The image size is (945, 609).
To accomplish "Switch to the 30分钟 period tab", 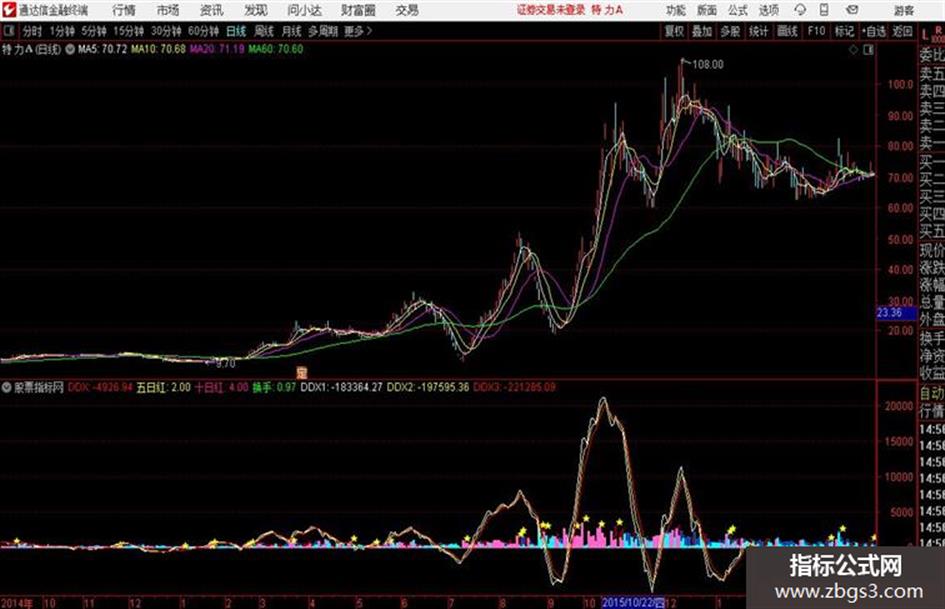I will pos(166,31).
